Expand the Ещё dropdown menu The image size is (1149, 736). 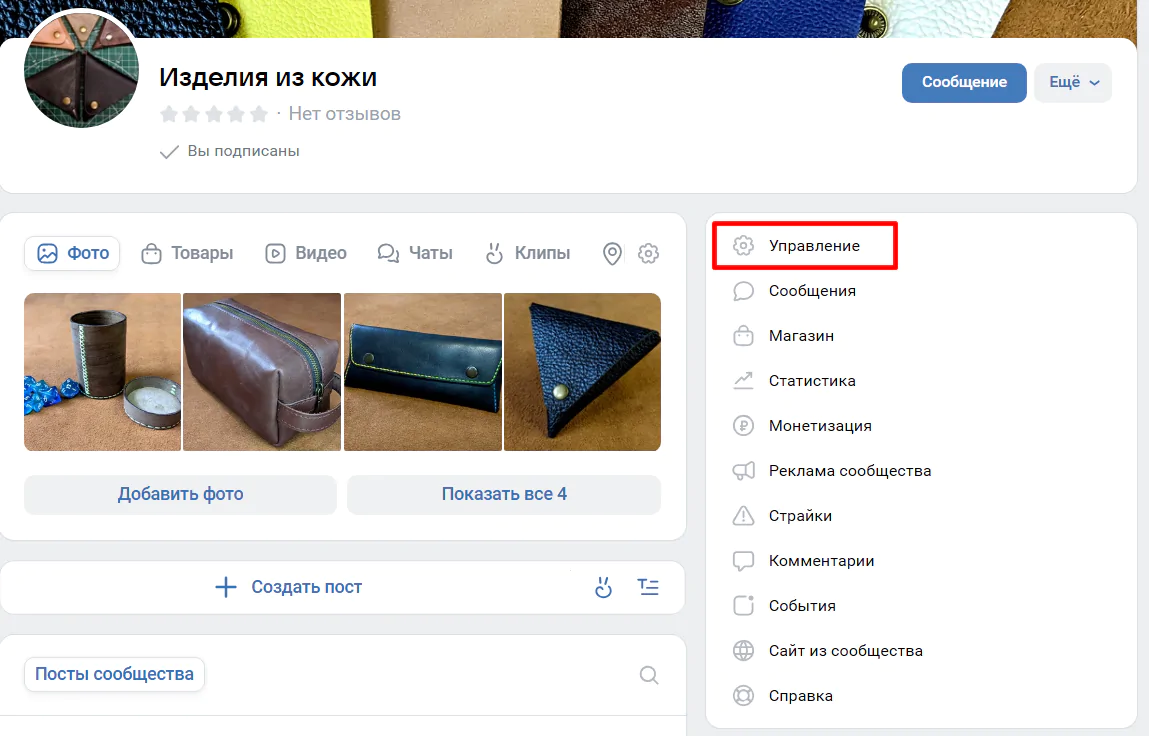tap(1073, 82)
